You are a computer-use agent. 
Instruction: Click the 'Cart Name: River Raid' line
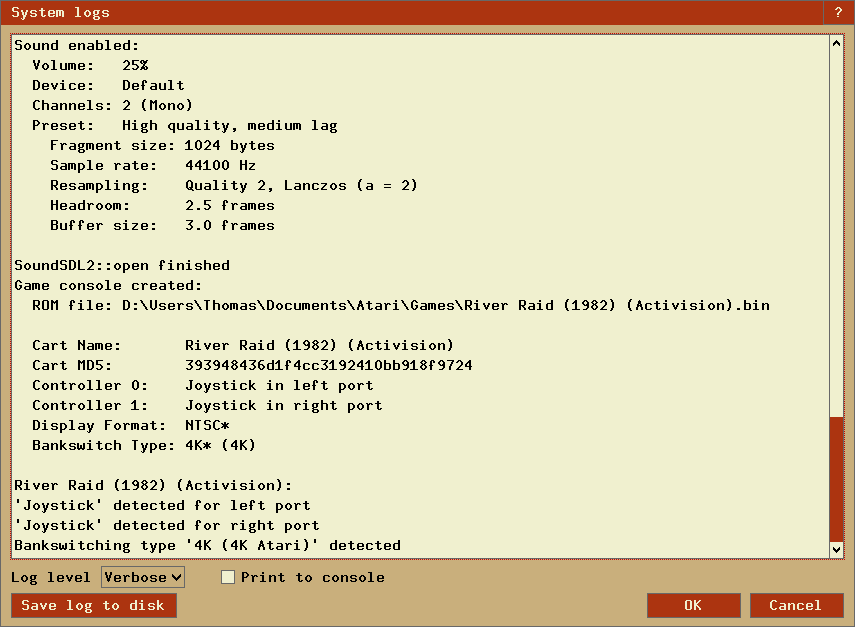coord(243,345)
